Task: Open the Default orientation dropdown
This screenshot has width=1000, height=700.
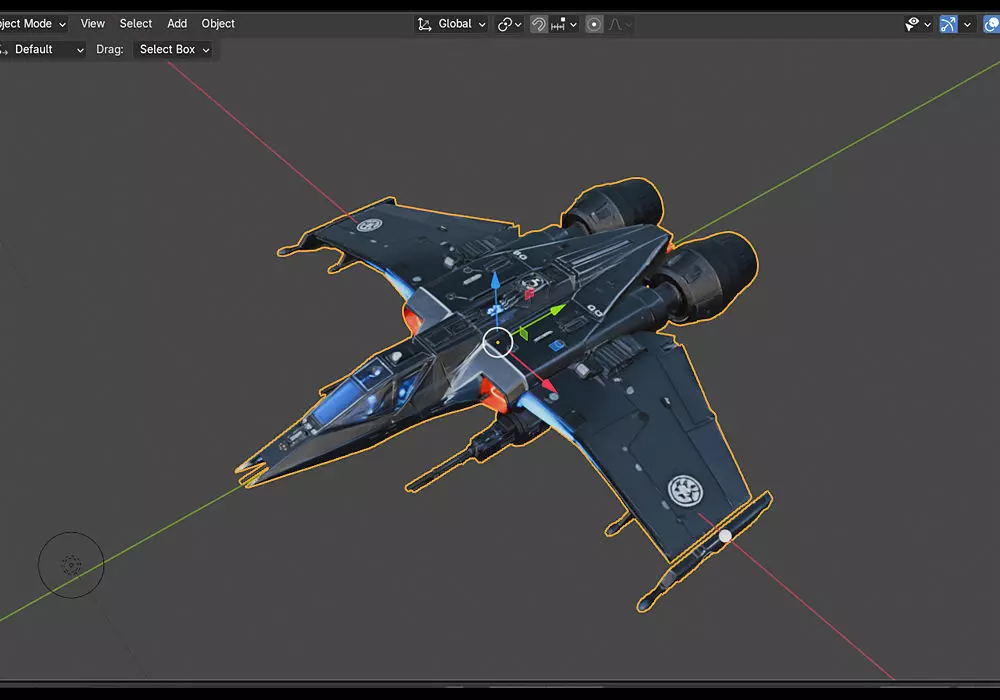Action: pyautogui.click(x=43, y=49)
